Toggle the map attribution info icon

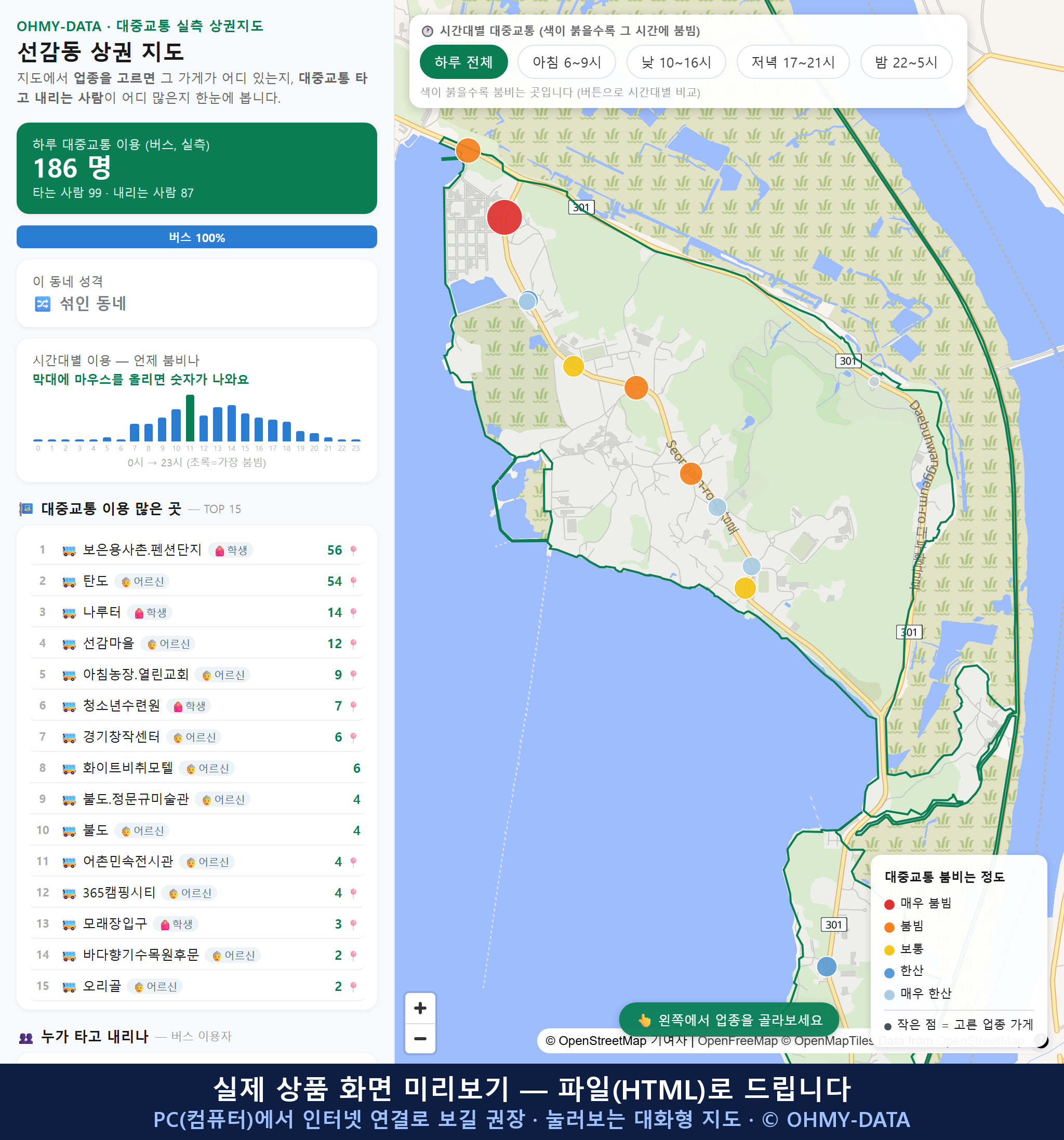1042,1040
